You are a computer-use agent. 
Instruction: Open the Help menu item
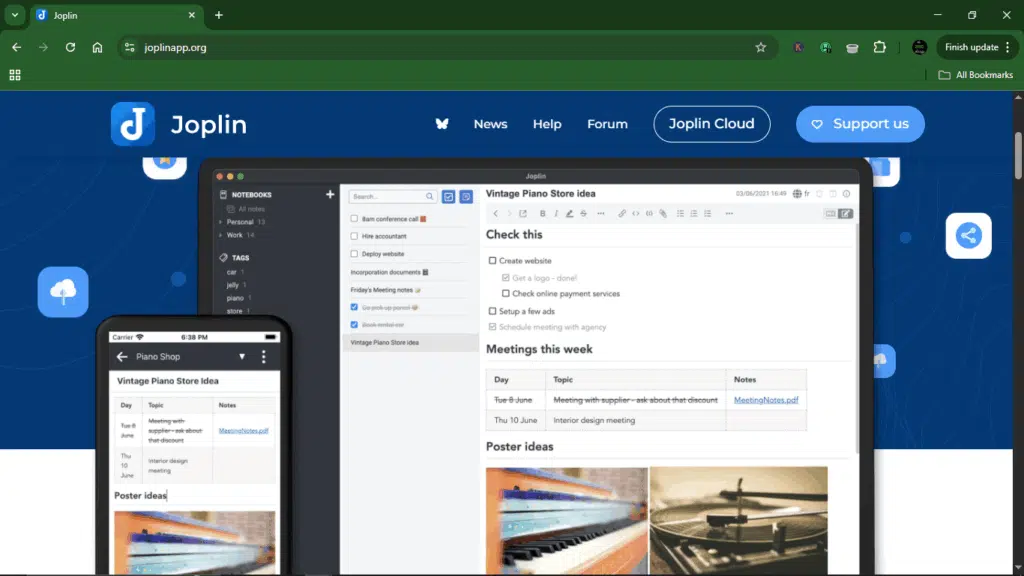547,124
